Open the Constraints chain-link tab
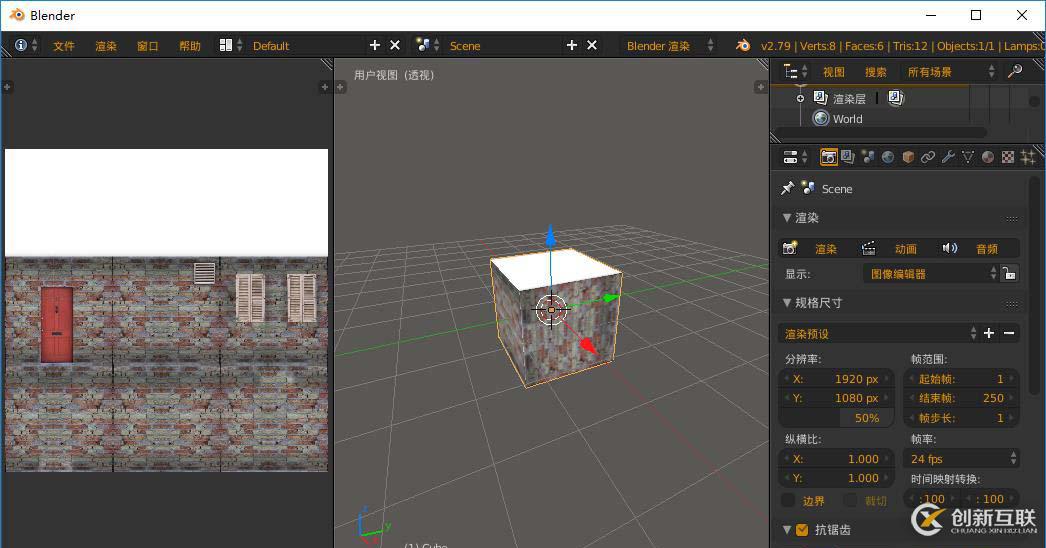This screenshot has width=1046, height=548. (928, 157)
